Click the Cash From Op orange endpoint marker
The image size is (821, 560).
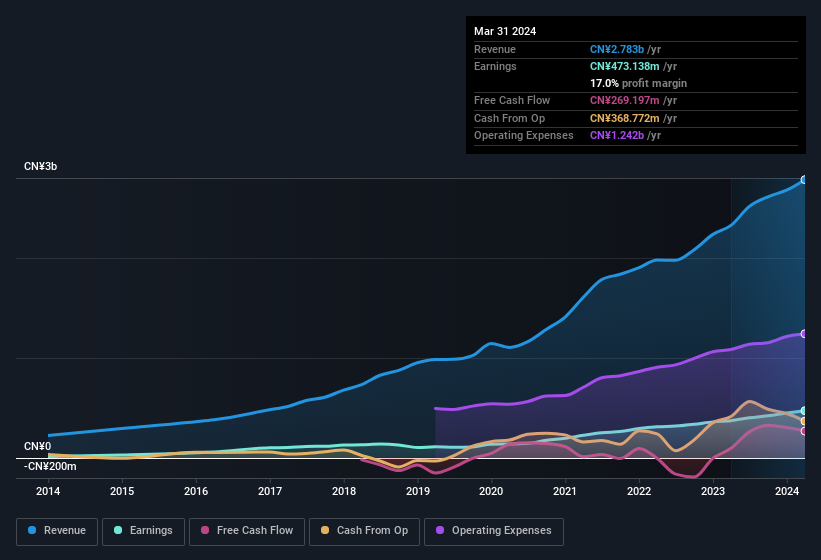coord(803,421)
